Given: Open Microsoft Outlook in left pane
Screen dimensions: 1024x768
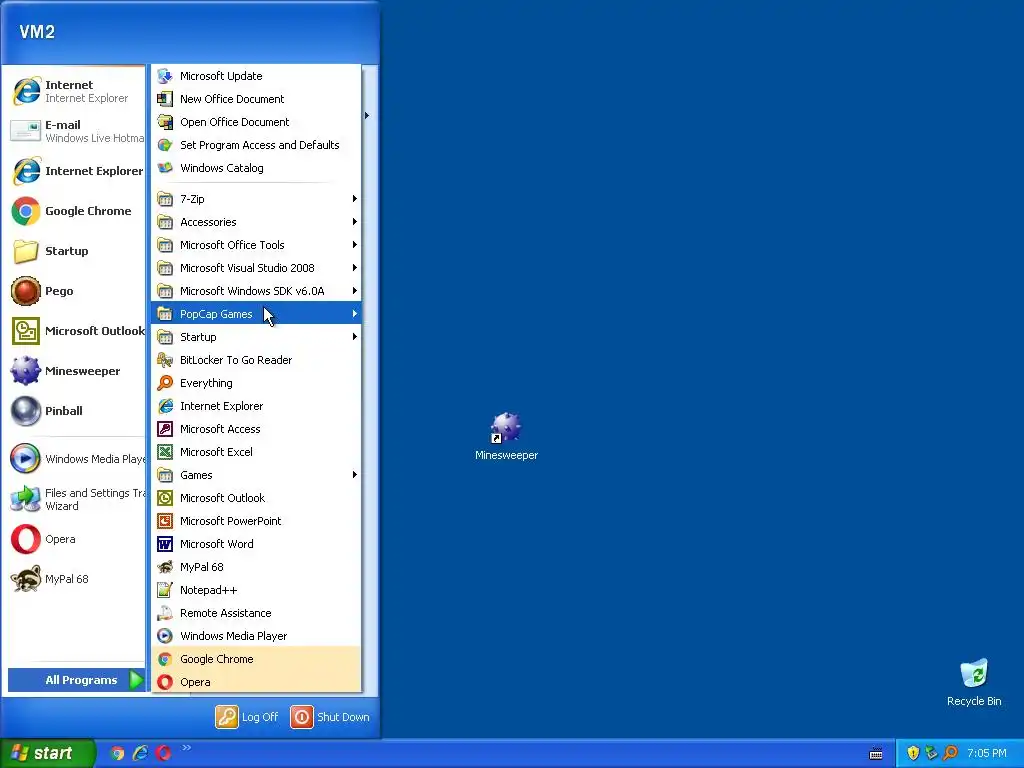Looking at the screenshot, I should [x=76, y=331].
